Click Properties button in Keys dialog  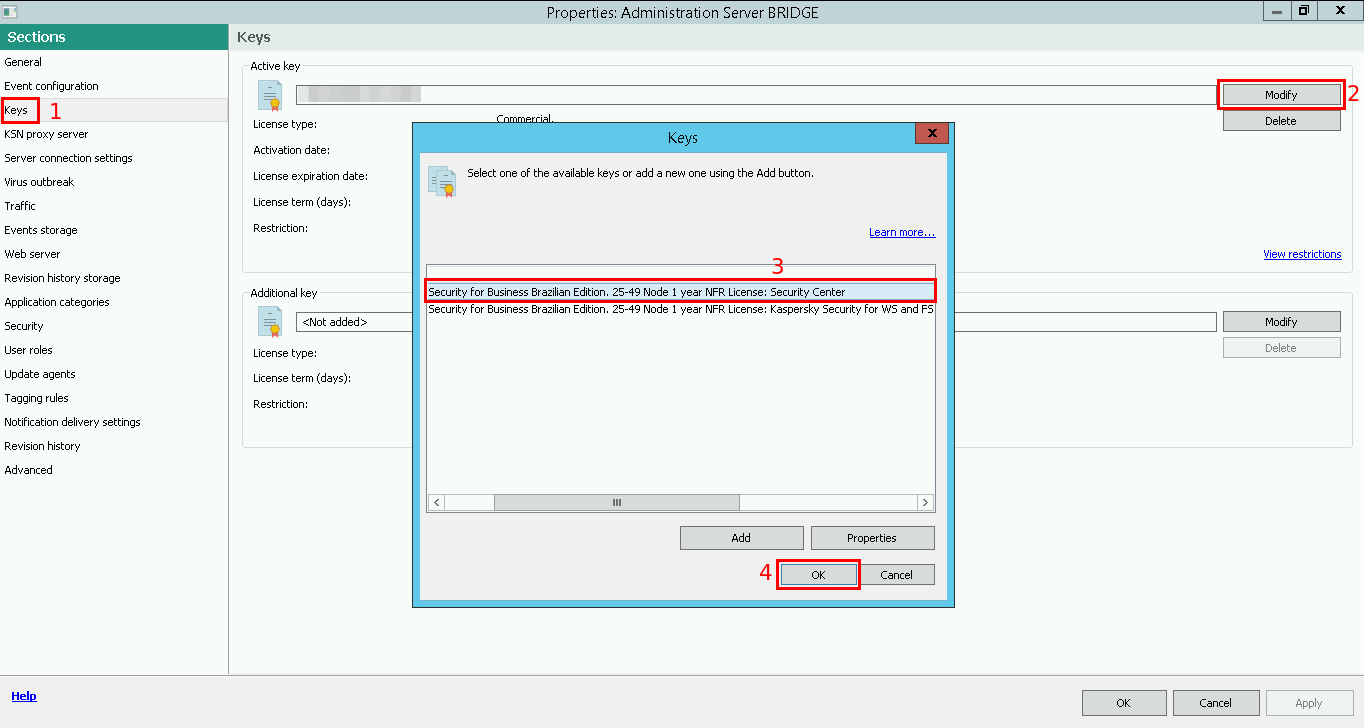pos(872,538)
